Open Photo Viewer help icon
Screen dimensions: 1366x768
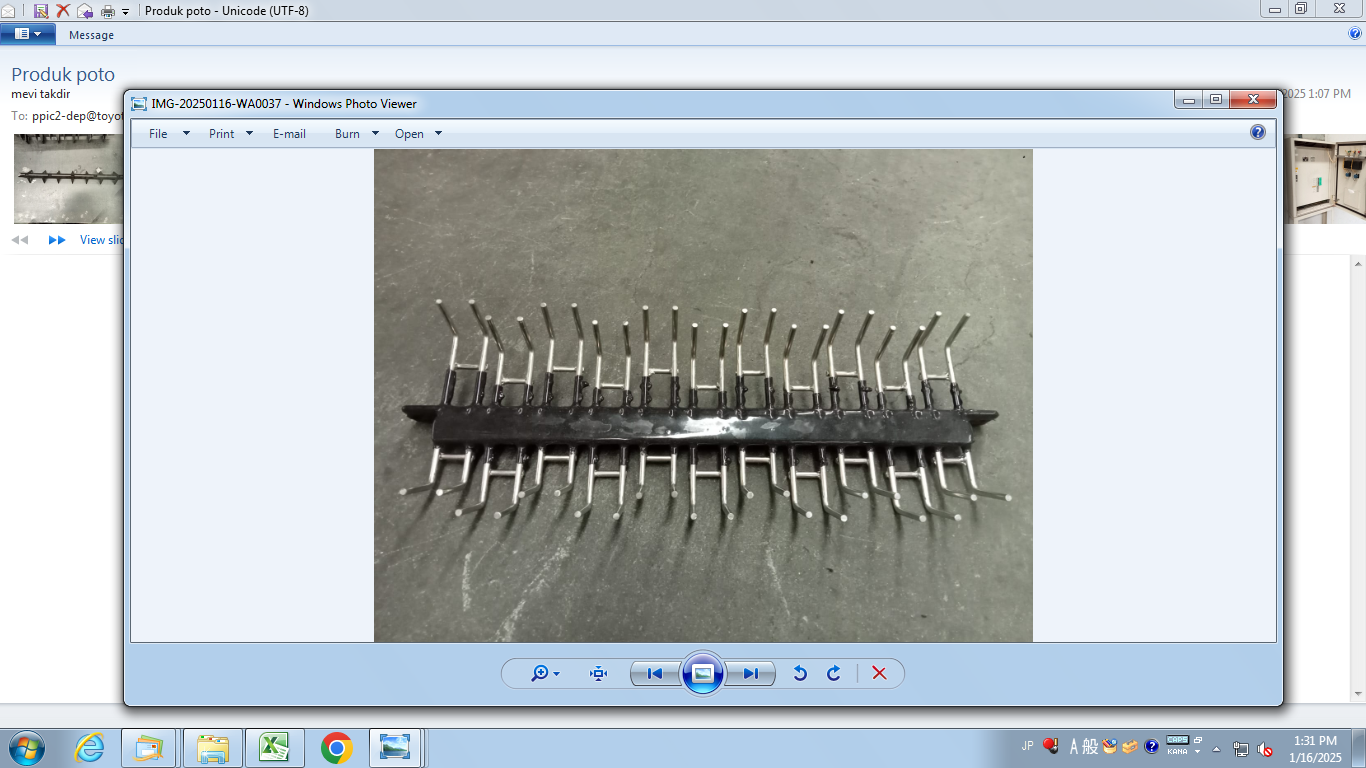pyautogui.click(x=1258, y=132)
